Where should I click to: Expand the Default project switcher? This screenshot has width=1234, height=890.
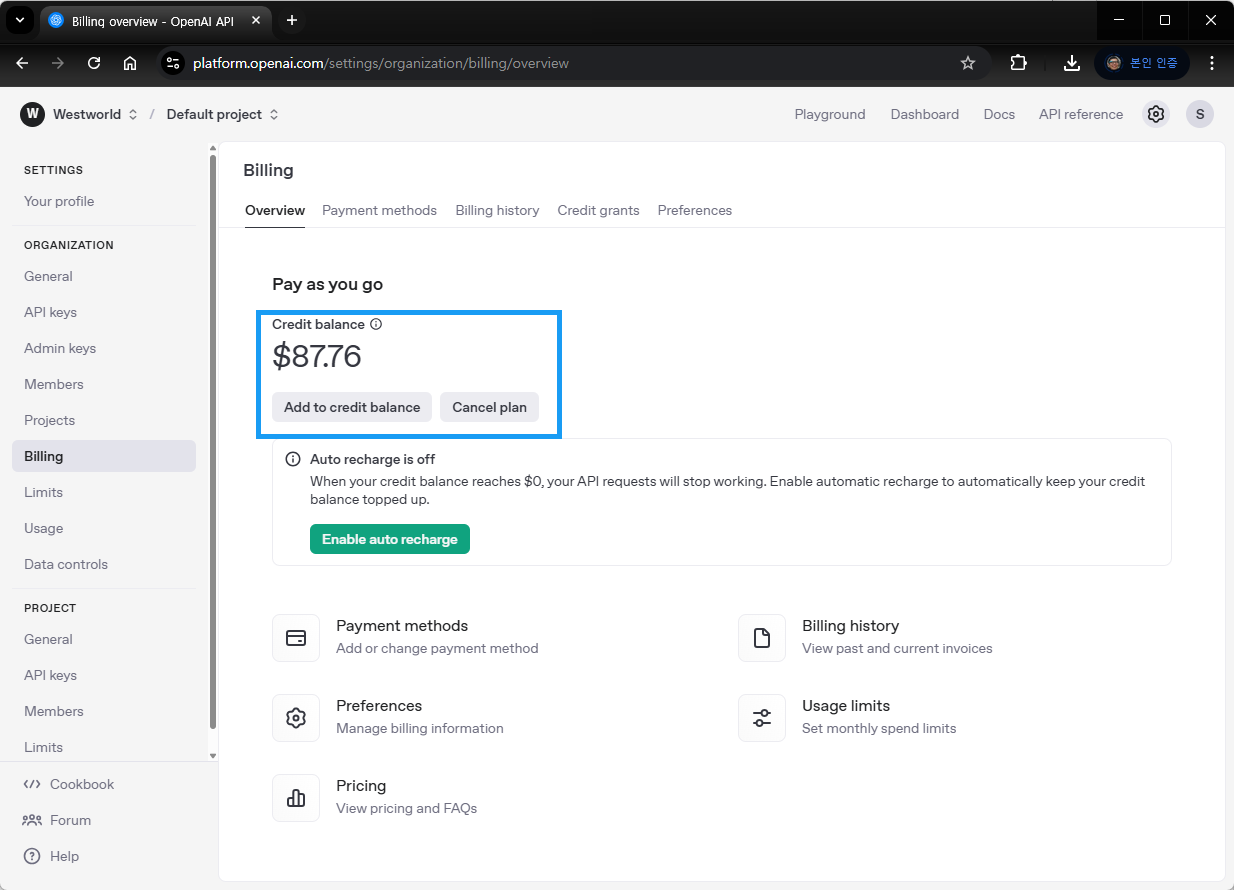click(x=223, y=114)
